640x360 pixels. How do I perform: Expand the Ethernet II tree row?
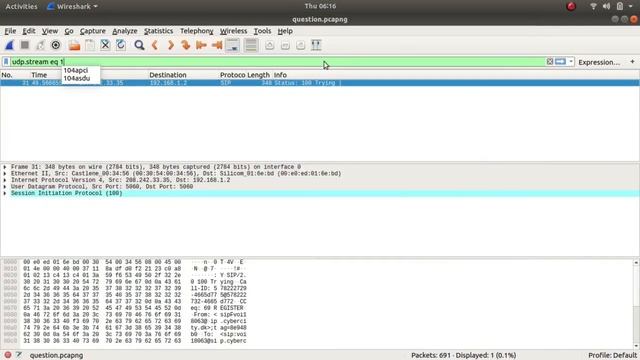point(5,173)
